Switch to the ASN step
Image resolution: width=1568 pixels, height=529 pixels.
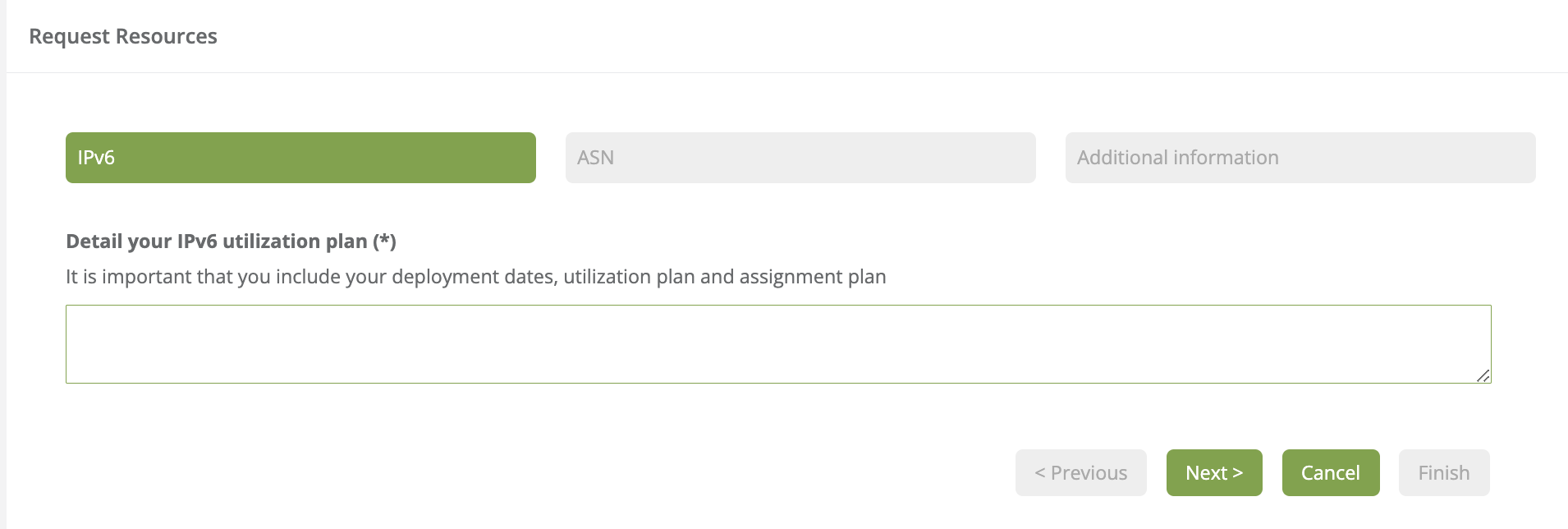800,158
